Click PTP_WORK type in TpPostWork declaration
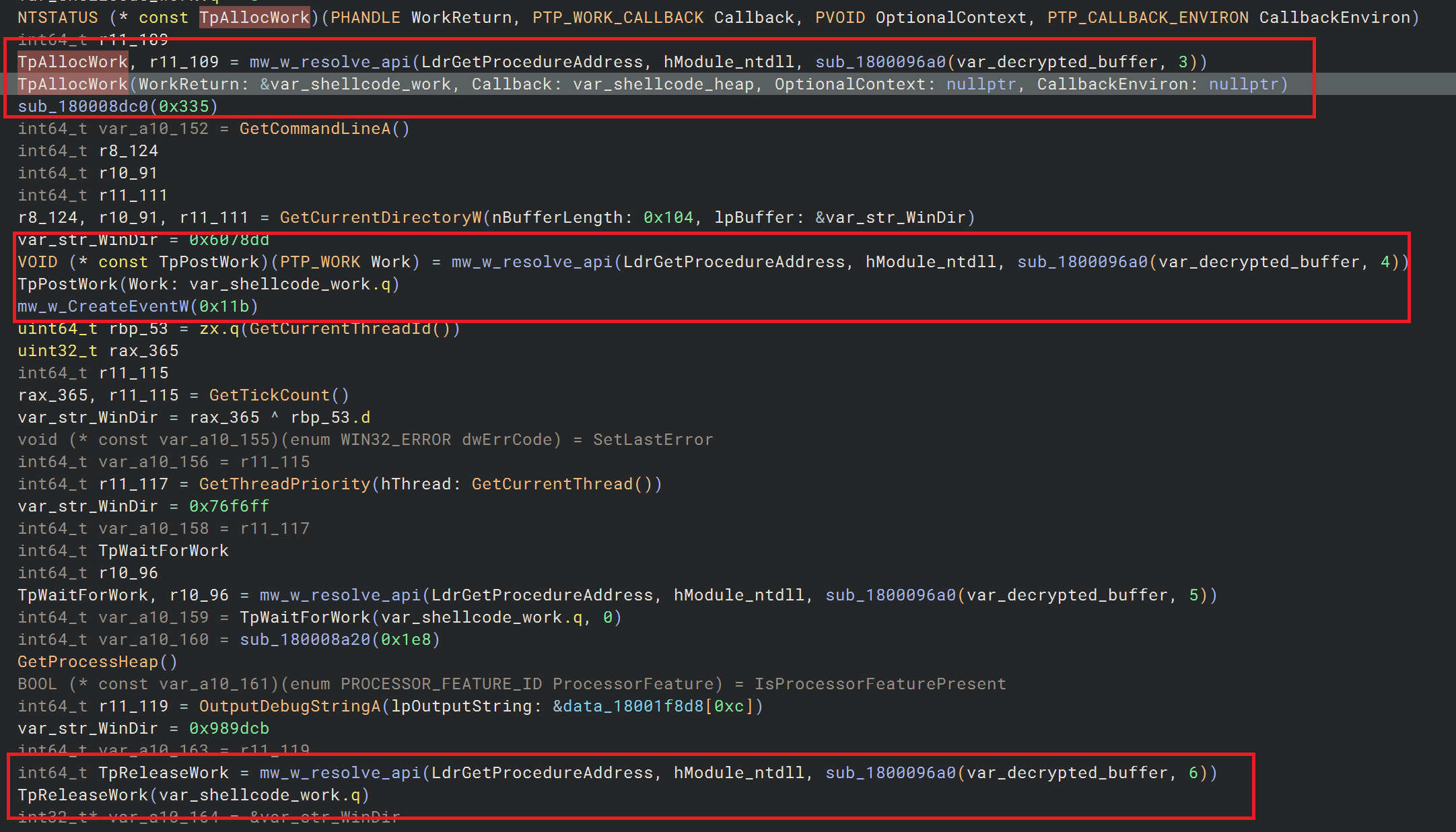 coord(320,262)
